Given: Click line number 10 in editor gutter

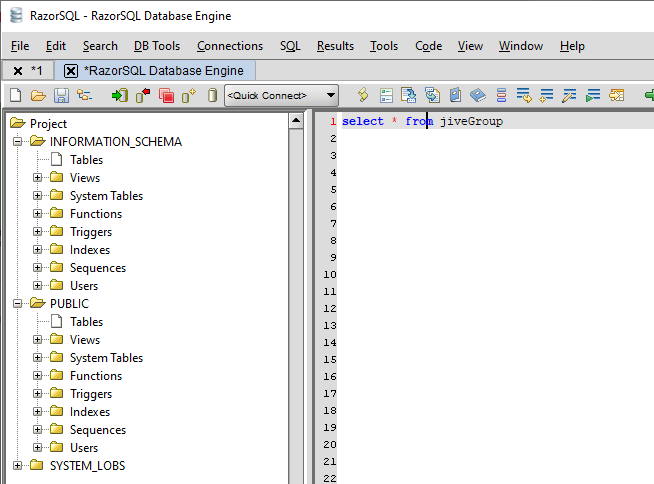Looking at the screenshot, I should click(x=330, y=275).
